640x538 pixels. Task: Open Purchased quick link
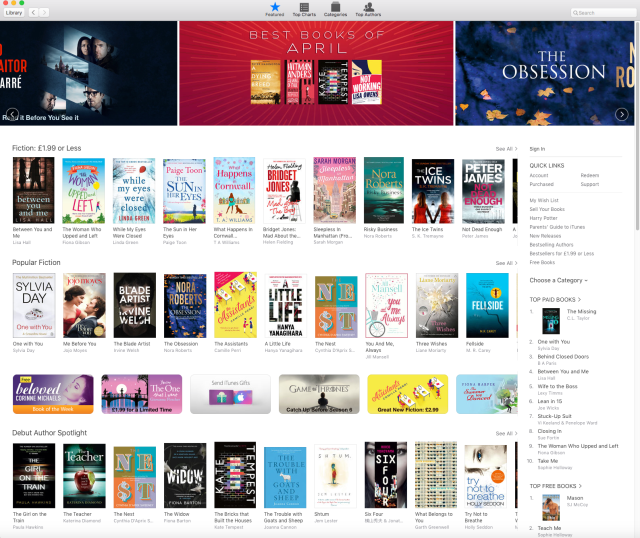[542, 184]
